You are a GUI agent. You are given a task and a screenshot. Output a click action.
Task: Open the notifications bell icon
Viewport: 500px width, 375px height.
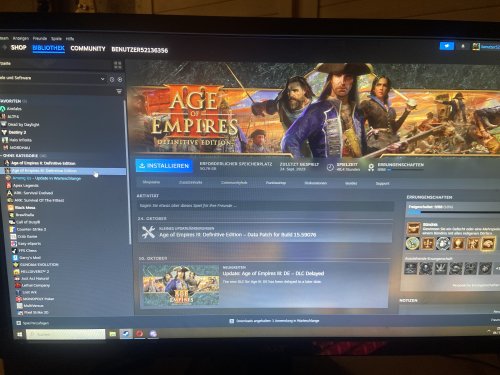[x=463, y=46]
